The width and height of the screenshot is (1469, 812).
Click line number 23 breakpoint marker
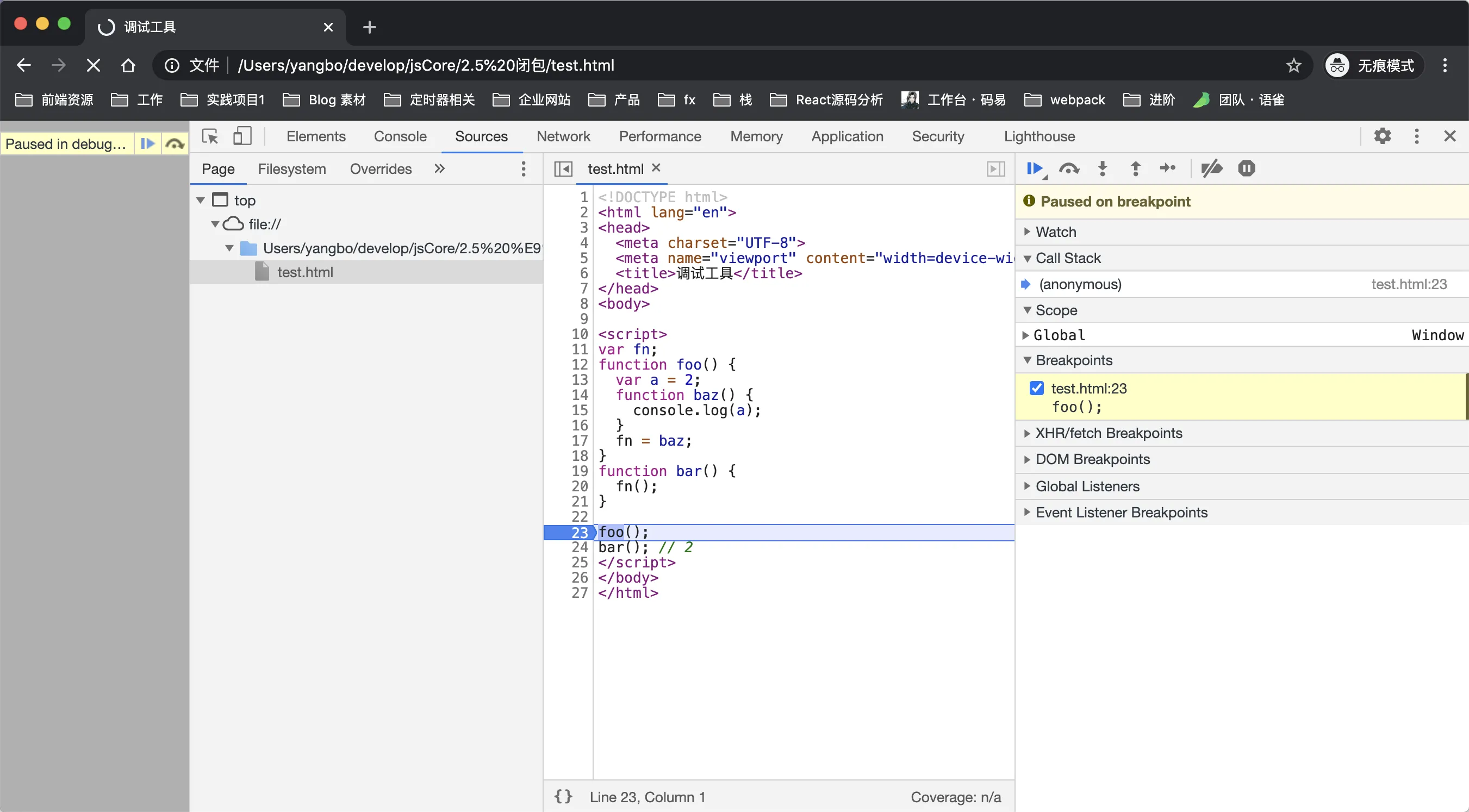click(570, 533)
